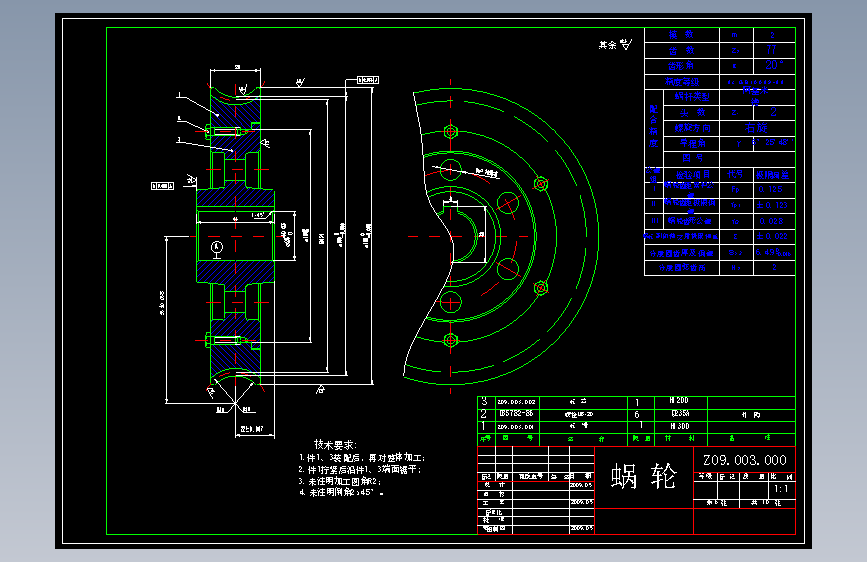Select standard "GB5782-86" in parts list
Viewport: 867px width, 562px height.
coord(516,413)
